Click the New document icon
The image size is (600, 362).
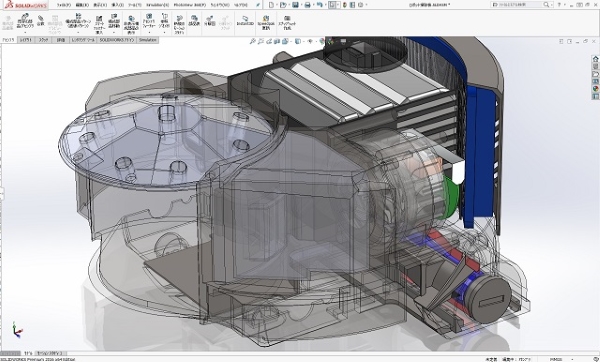coord(272,5)
